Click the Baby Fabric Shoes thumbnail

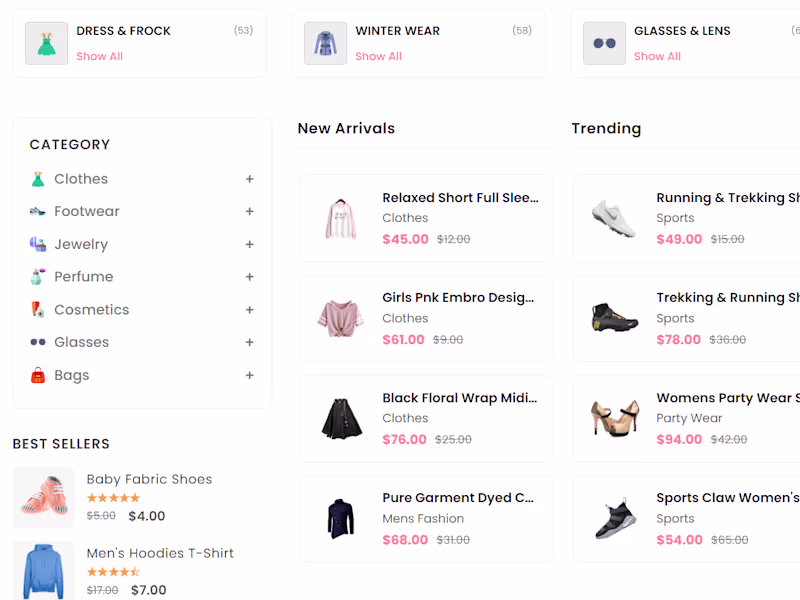click(x=43, y=497)
